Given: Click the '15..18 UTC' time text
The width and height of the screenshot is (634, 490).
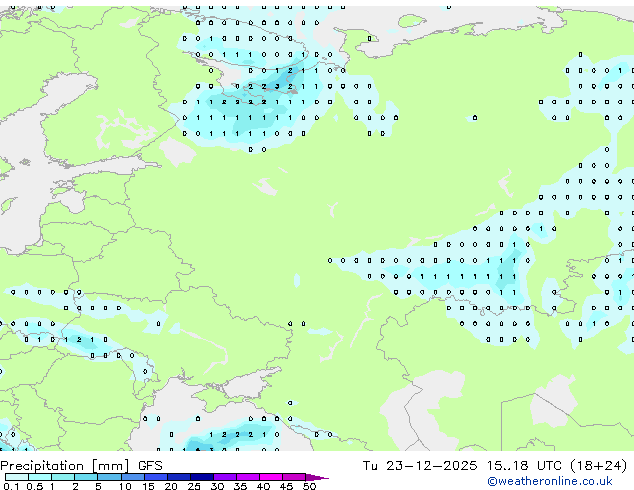Looking at the screenshot, I should click(524, 466).
